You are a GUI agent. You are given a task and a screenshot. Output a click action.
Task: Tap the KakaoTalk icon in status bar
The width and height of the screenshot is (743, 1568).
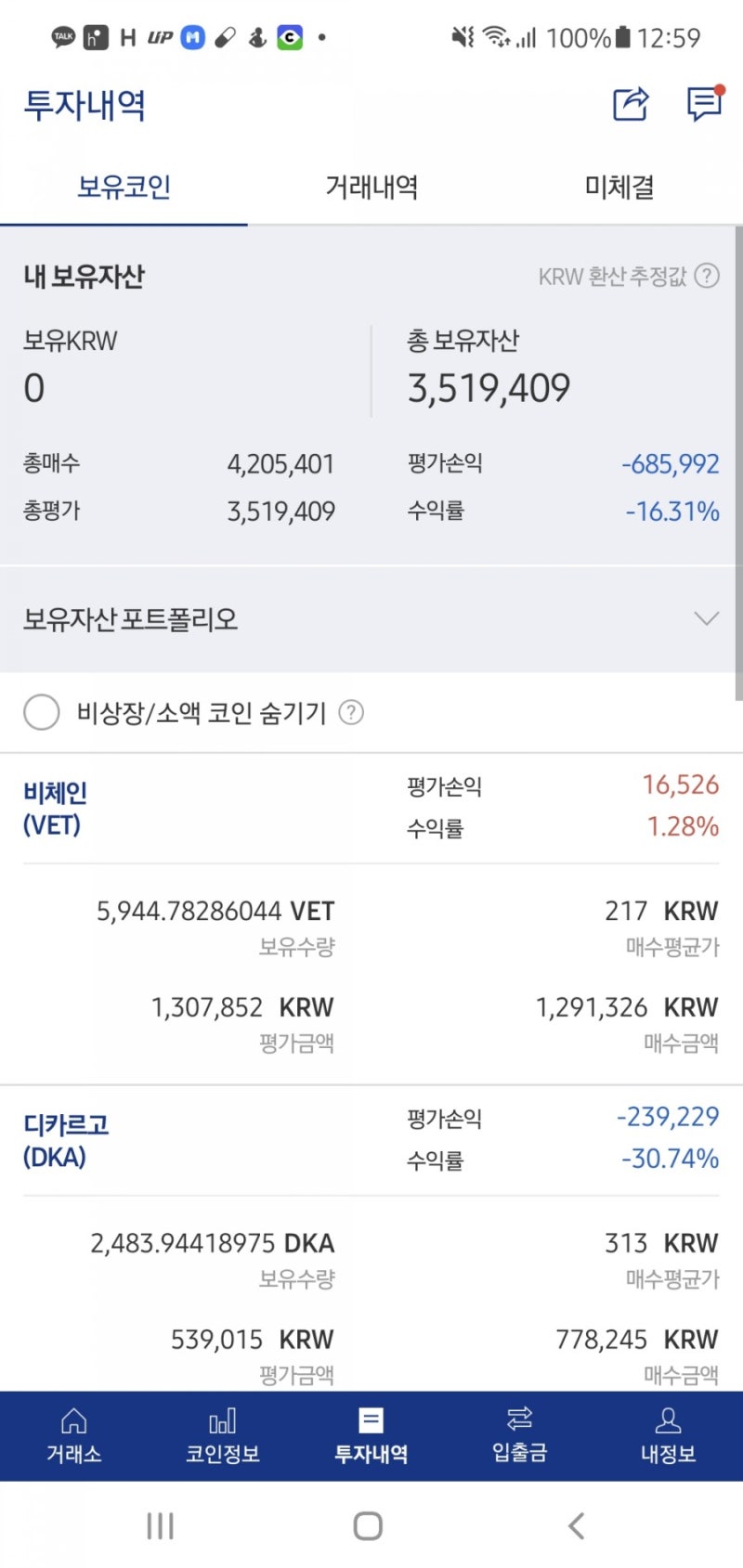(x=63, y=37)
